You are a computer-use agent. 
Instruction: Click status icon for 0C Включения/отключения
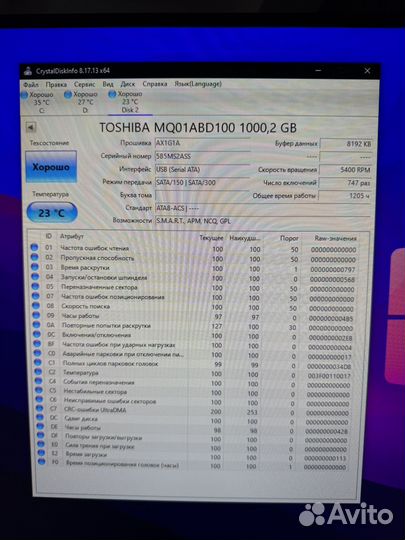click(37, 334)
